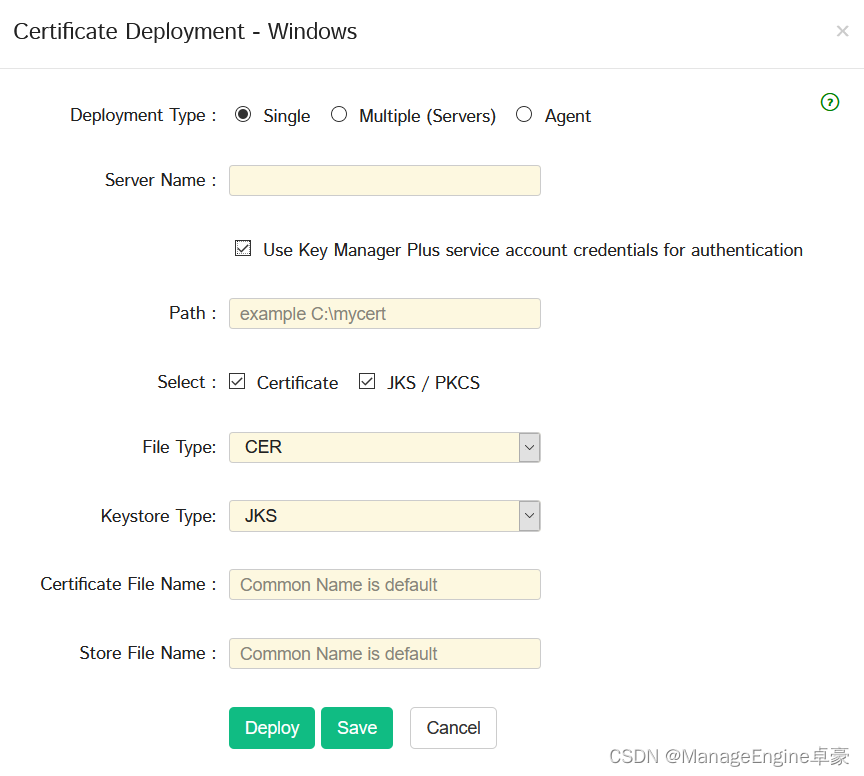Choose Multiple (Servers) deployment type
Image resolution: width=864 pixels, height=776 pixels.
click(339, 115)
